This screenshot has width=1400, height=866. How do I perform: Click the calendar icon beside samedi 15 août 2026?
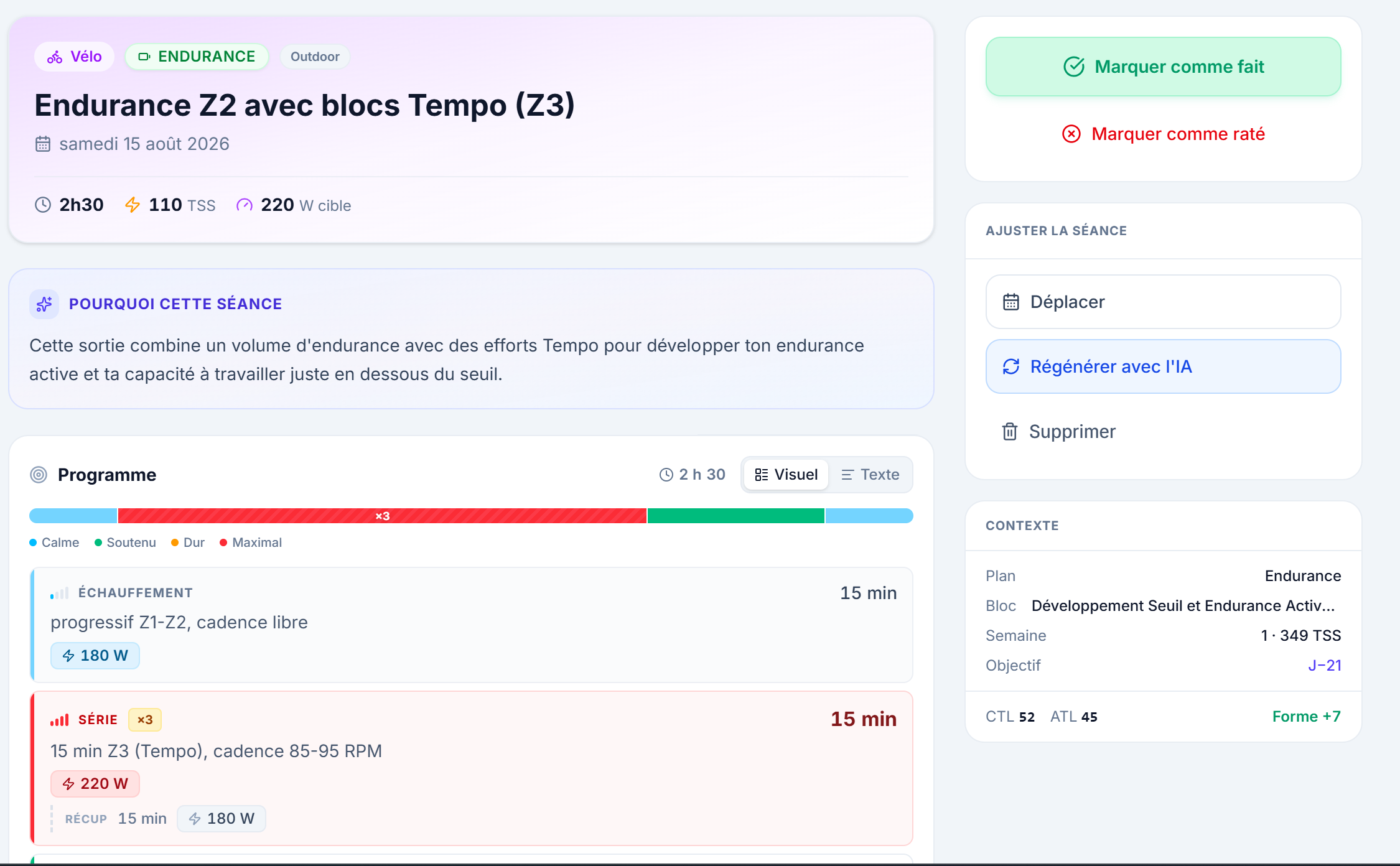[x=42, y=144]
